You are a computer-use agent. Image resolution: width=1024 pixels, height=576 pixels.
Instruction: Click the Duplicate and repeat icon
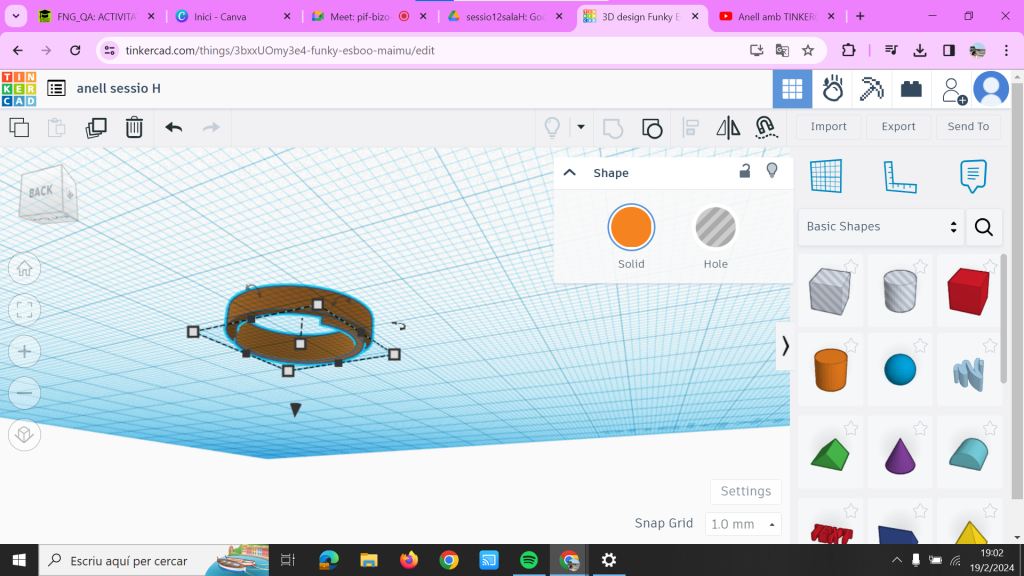click(x=96, y=127)
